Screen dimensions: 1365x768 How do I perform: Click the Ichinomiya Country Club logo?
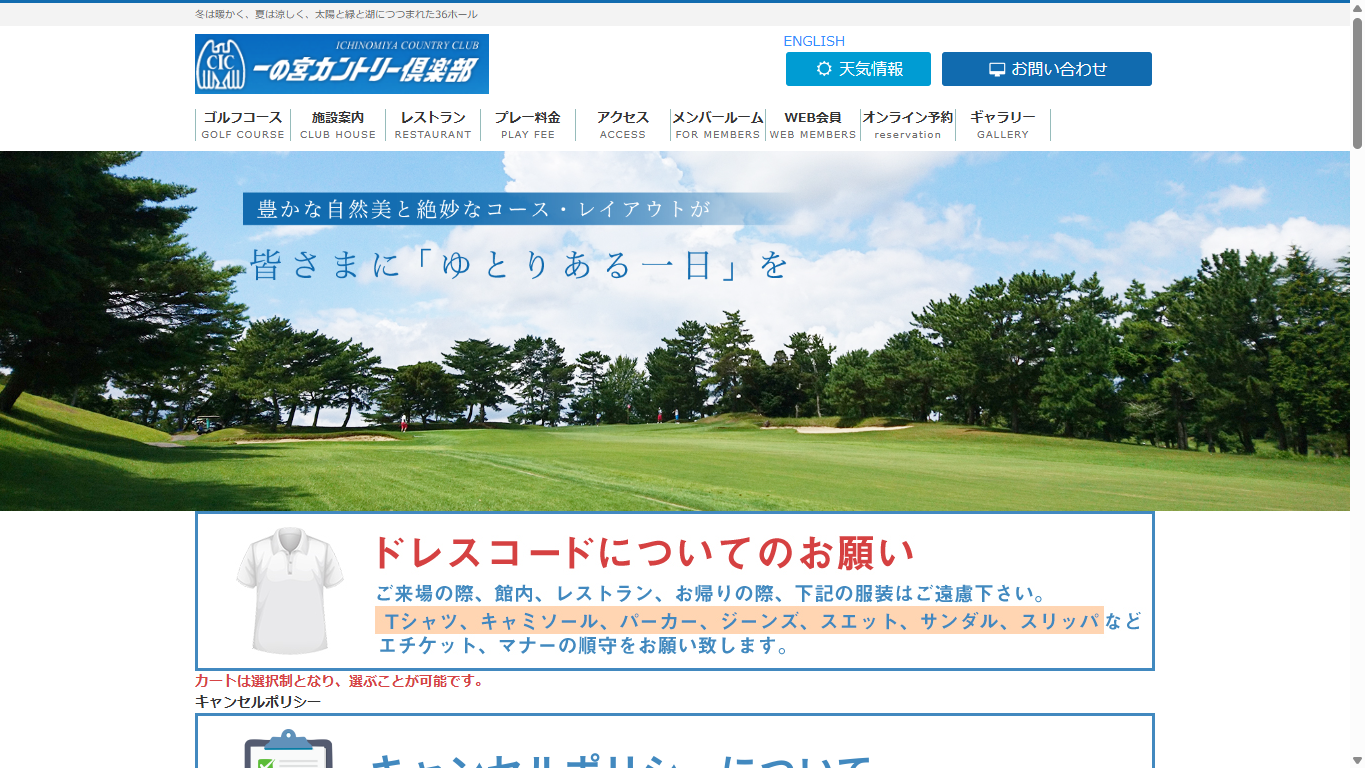click(x=342, y=64)
